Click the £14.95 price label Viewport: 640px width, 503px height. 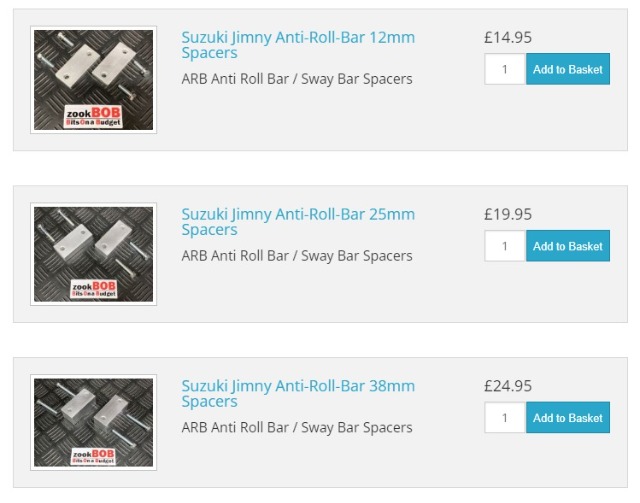[507, 38]
